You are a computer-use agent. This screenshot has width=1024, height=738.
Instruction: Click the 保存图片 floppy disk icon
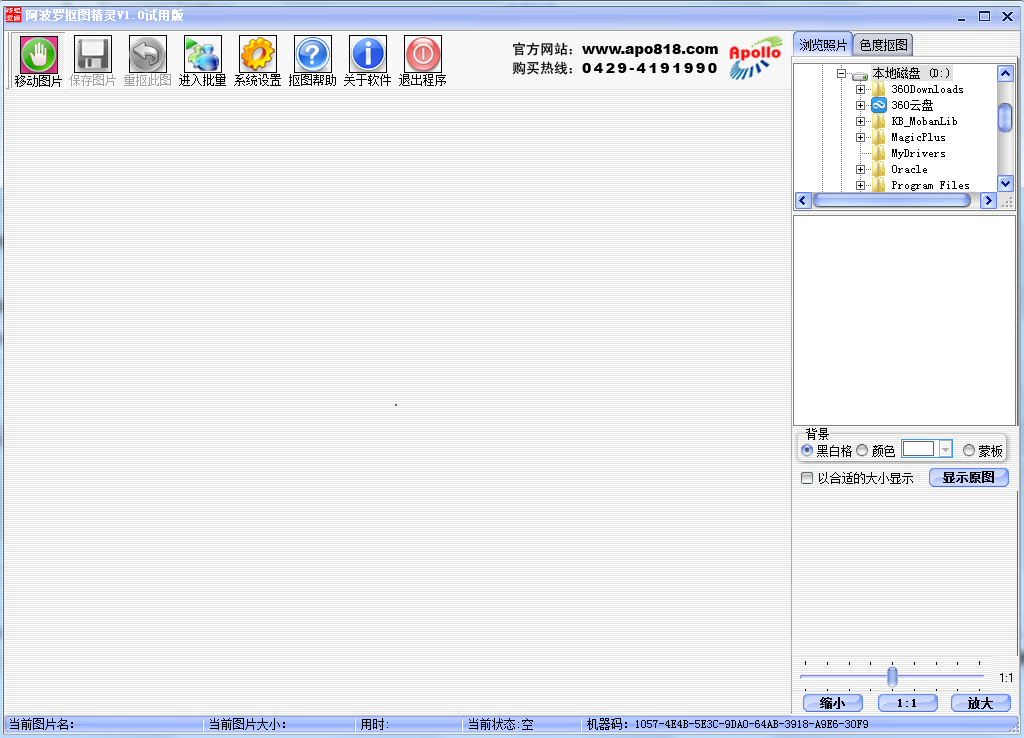(x=93, y=54)
